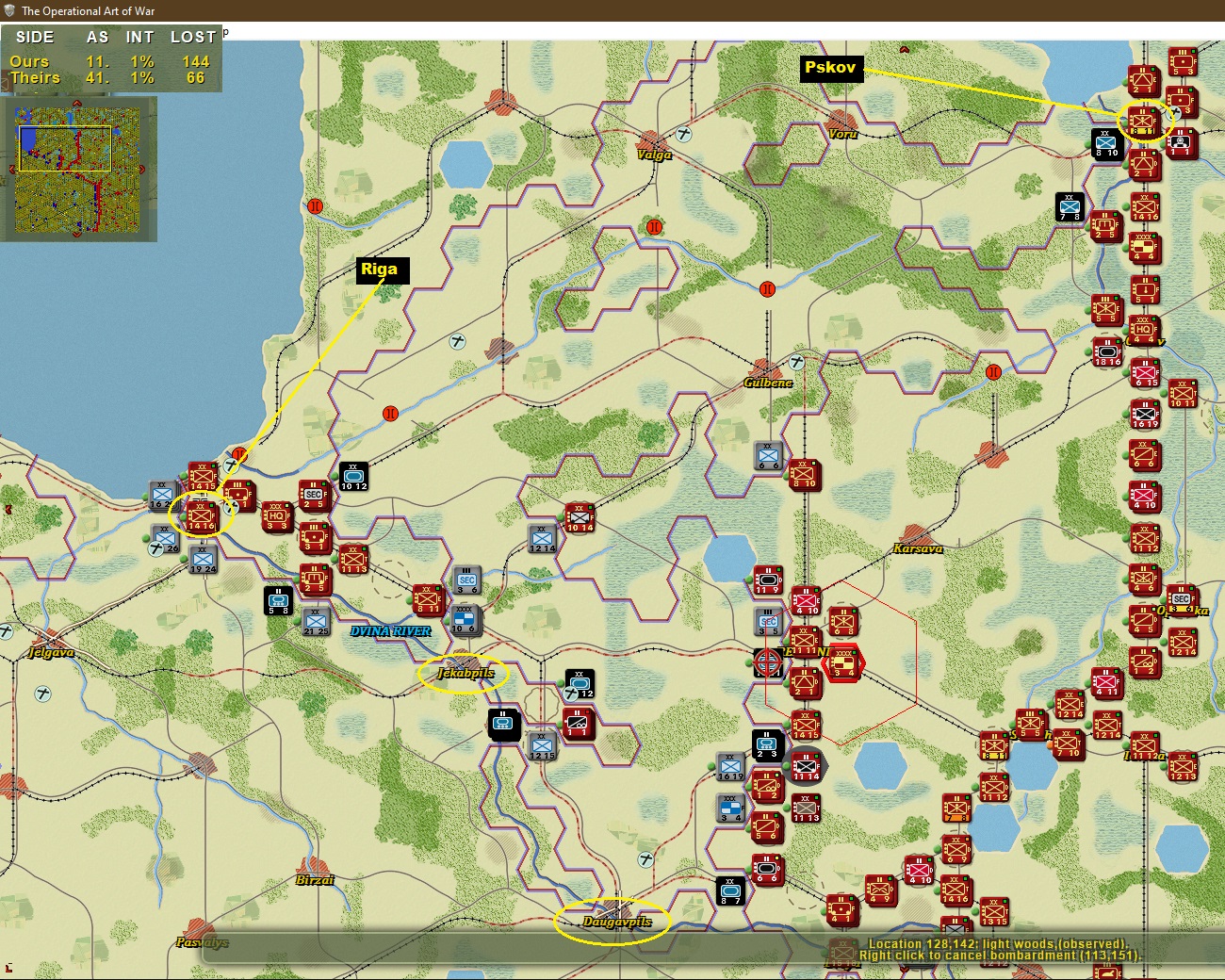Click the red bombardment crosshair target
Screen dimensions: 1225x980
pos(768,663)
